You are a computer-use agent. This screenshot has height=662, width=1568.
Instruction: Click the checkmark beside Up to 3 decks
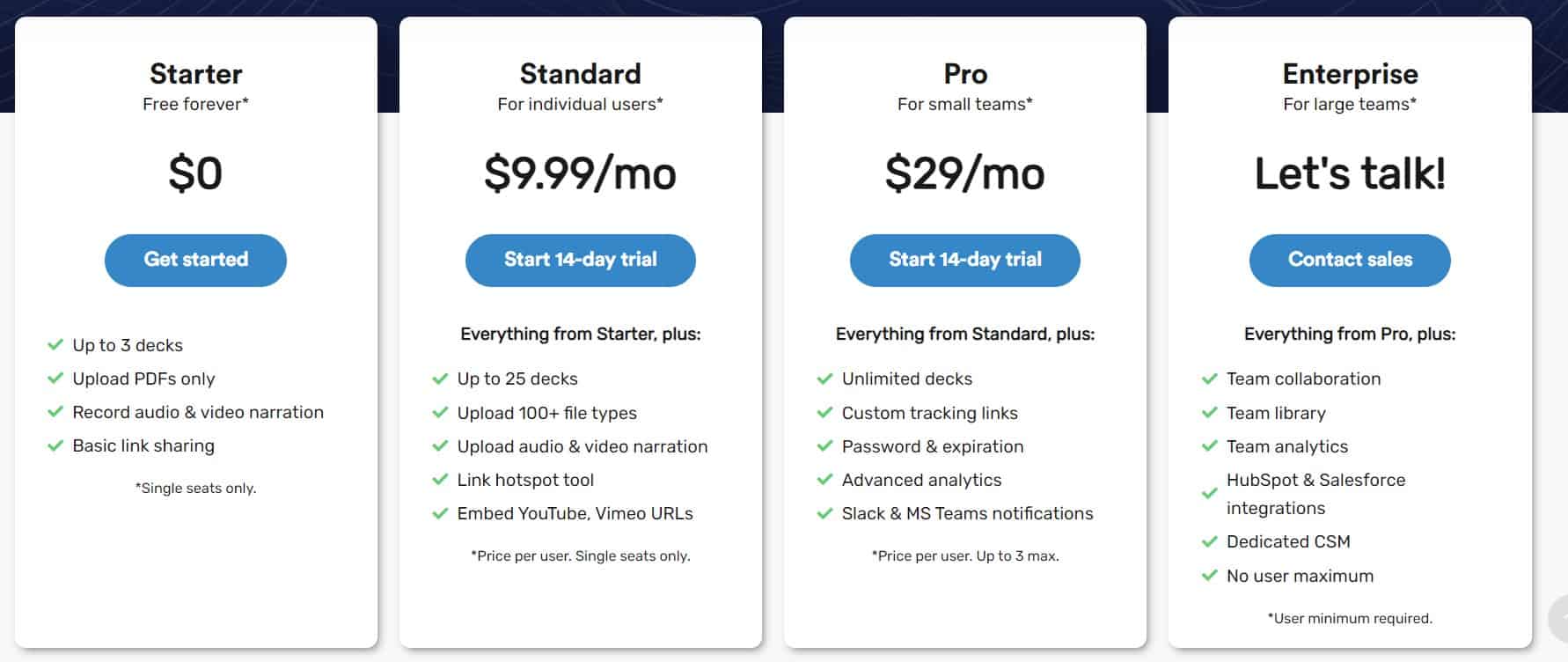point(55,345)
